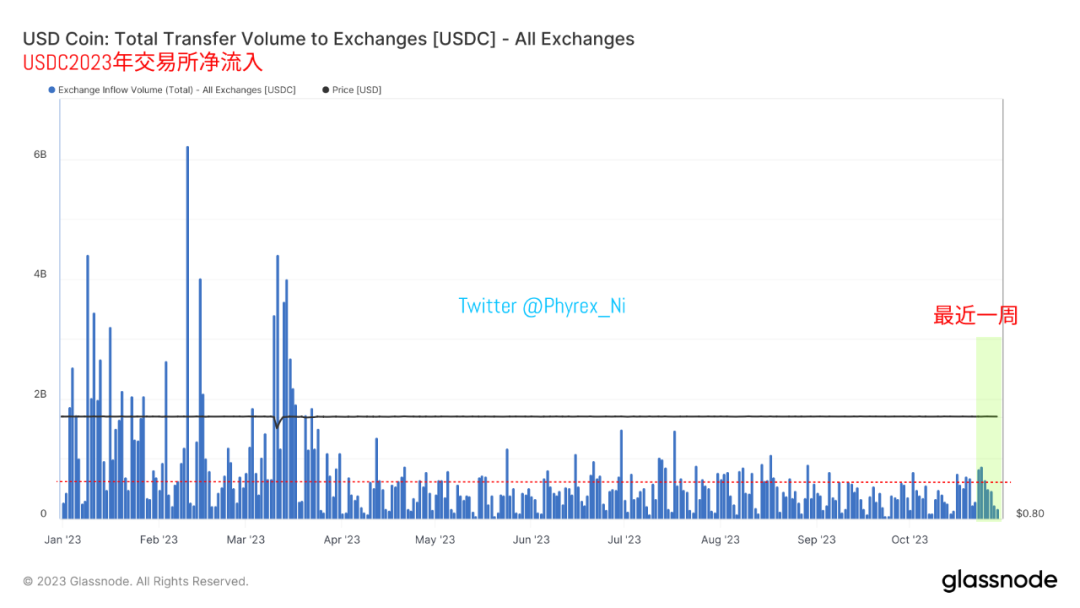Click the price line dip in March
This screenshot has width=1080, height=608.
278,423
